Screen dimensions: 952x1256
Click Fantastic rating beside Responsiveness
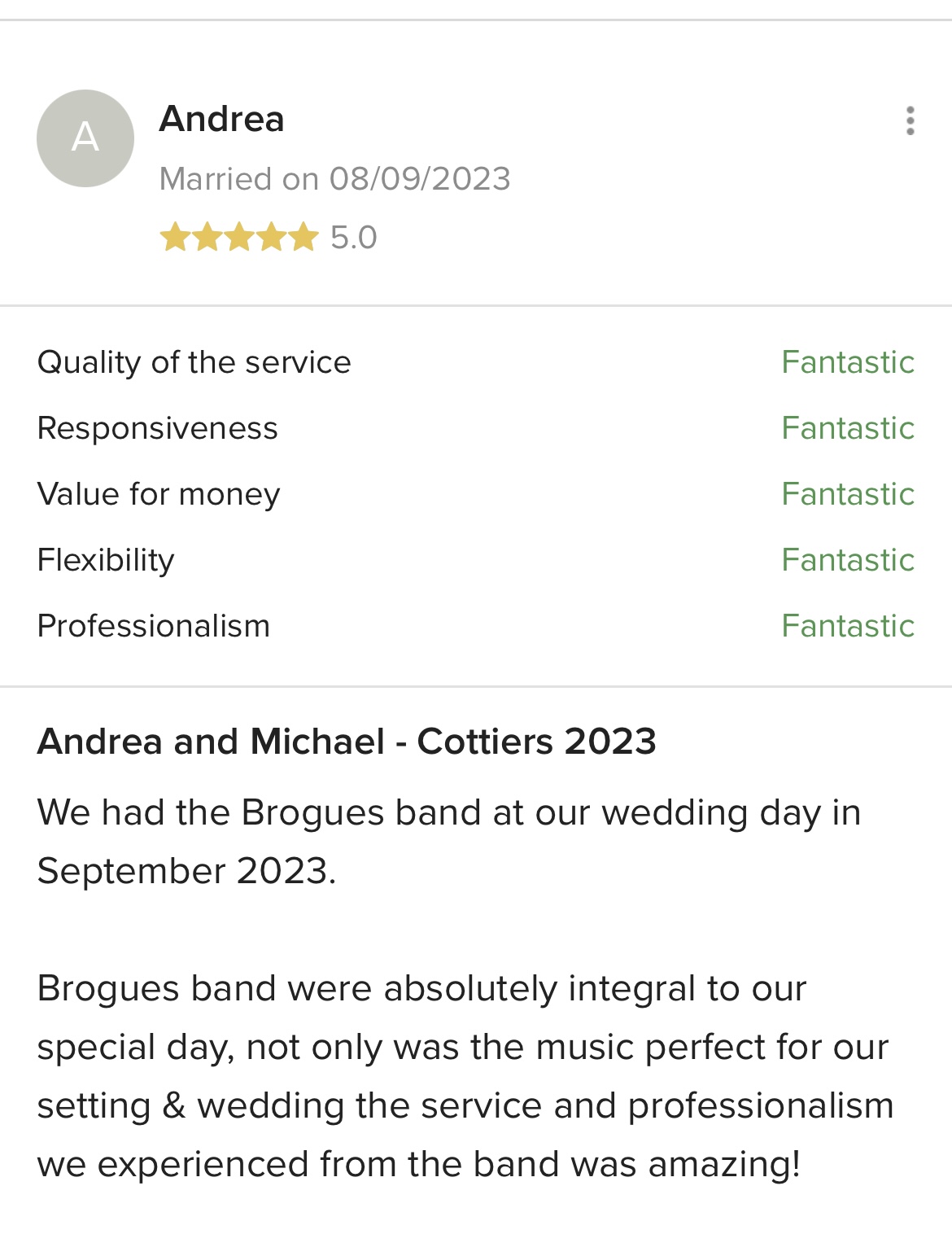[848, 428]
